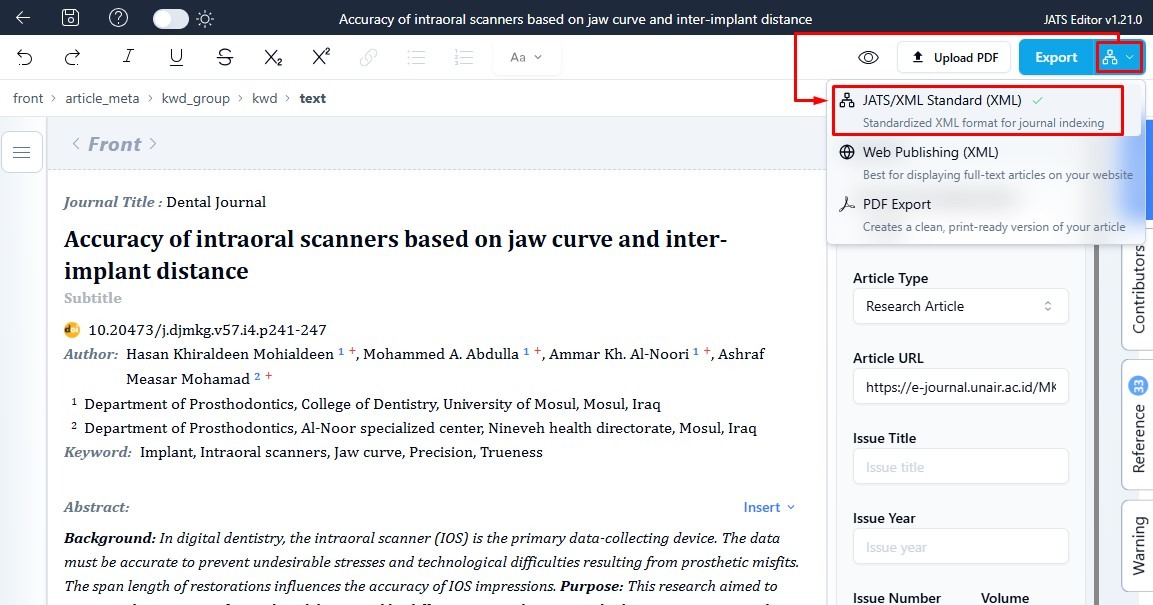Open the Insert dropdown near Abstract
This screenshot has width=1153, height=605.
[x=769, y=507]
